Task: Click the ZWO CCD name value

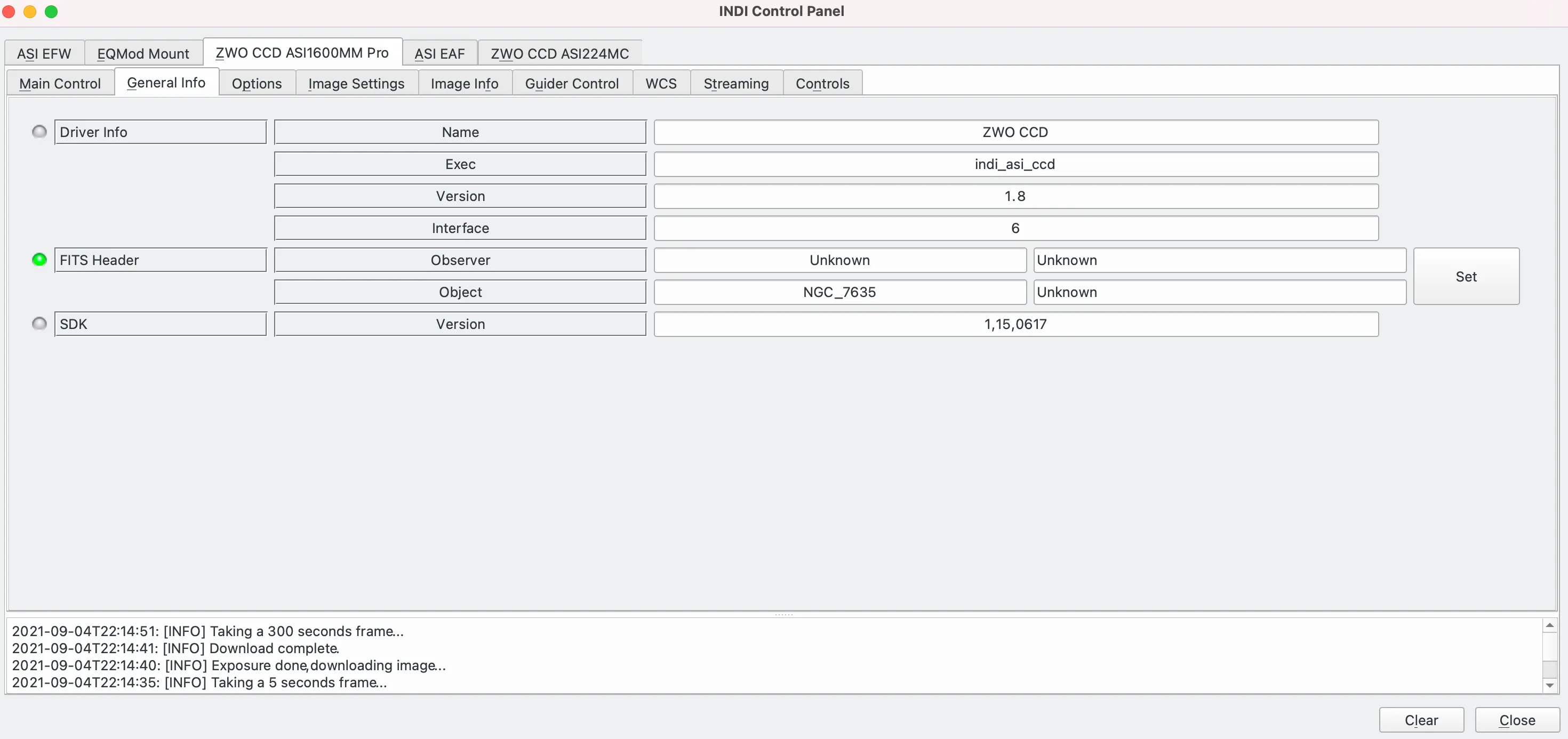Action: click(x=1016, y=132)
